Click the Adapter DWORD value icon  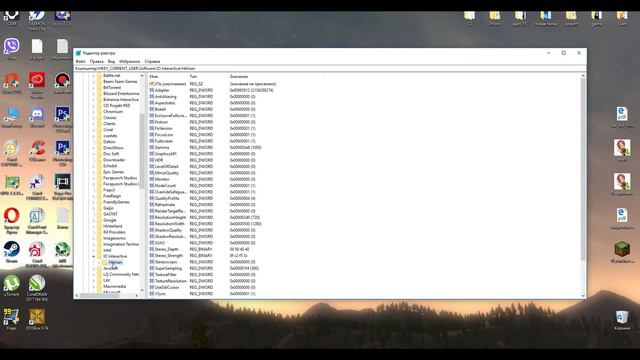tap(151, 90)
